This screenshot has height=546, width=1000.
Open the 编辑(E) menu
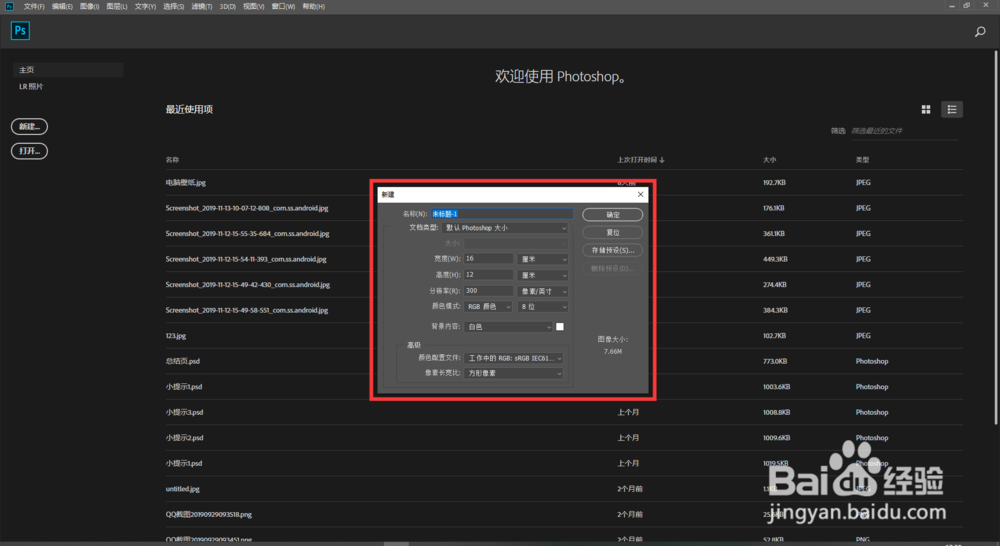[62, 6]
